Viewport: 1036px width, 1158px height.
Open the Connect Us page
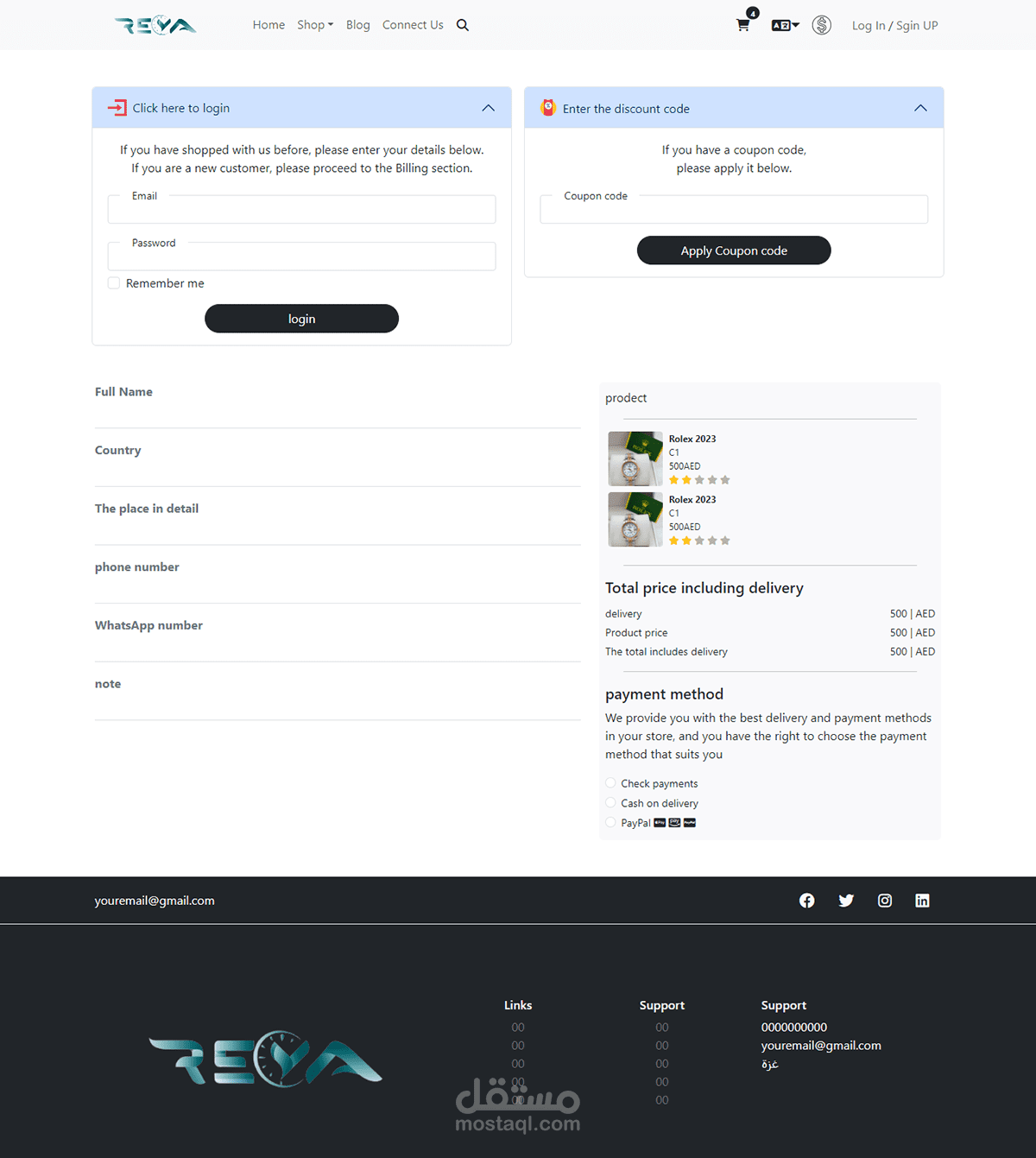tap(413, 24)
